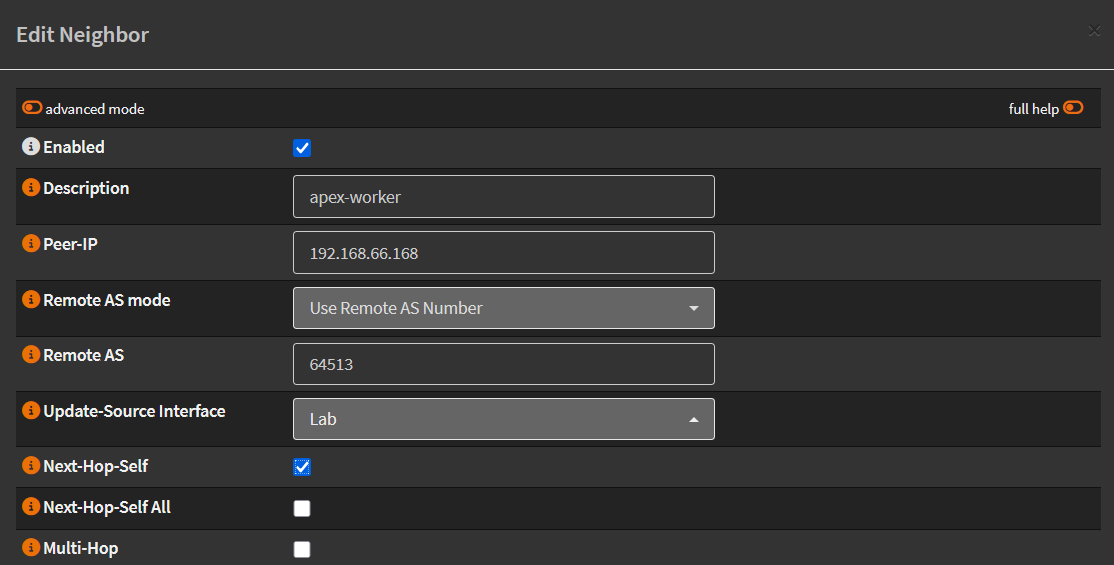Enable the Next-Hop-Self All checkbox
The height and width of the screenshot is (565, 1114).
pyautogui.click(x=302, y=508)
